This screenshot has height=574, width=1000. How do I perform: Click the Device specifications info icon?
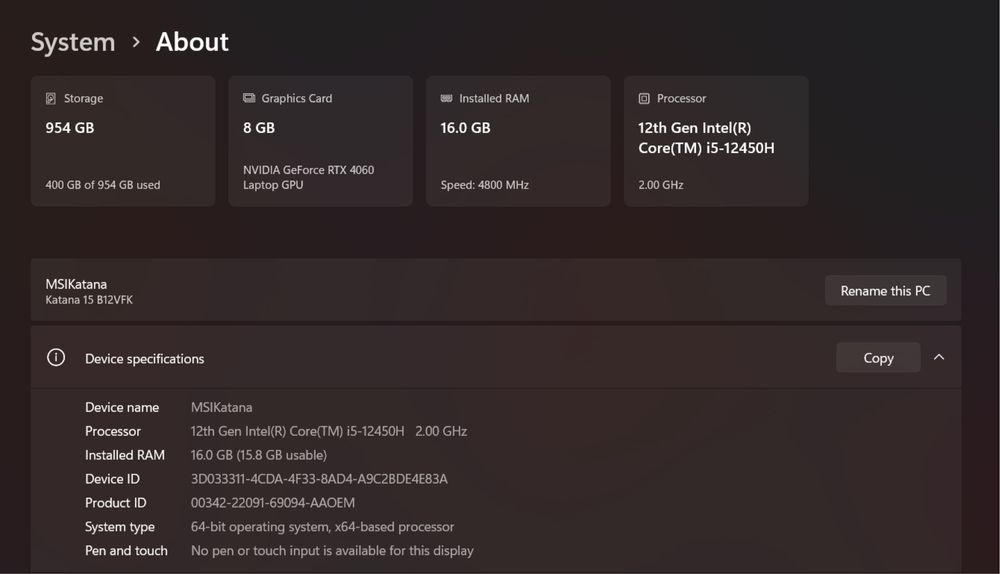pos(56,358)
